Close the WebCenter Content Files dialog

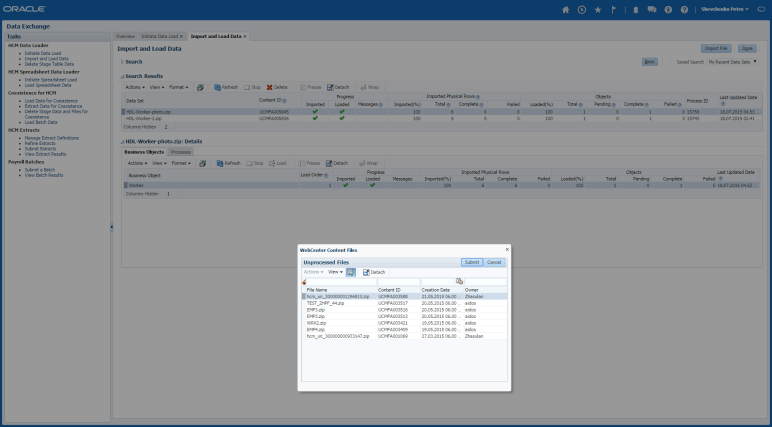(507, 250)
